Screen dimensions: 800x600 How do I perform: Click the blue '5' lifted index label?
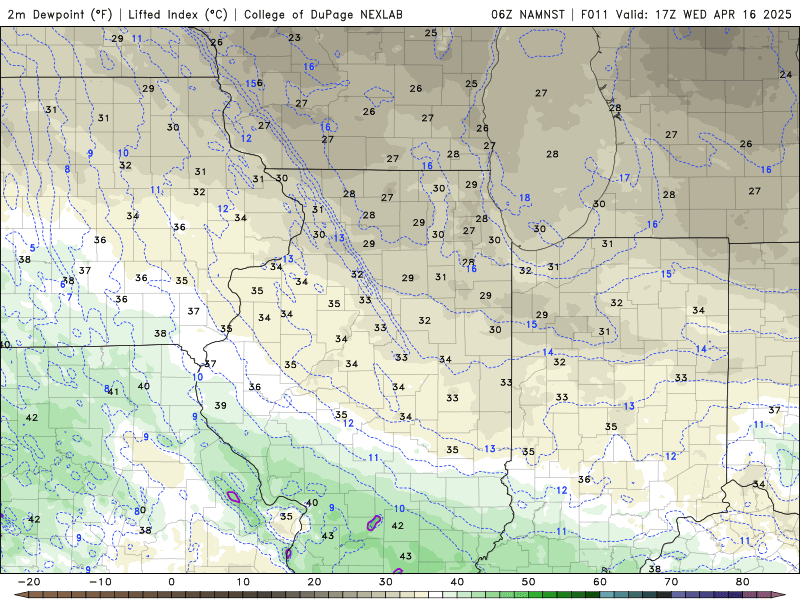click(x=33, y=248)
